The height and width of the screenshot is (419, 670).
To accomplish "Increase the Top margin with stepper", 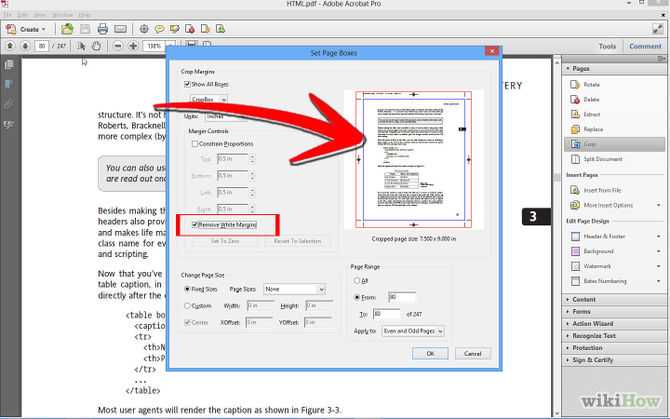I will tap(252, 156).
